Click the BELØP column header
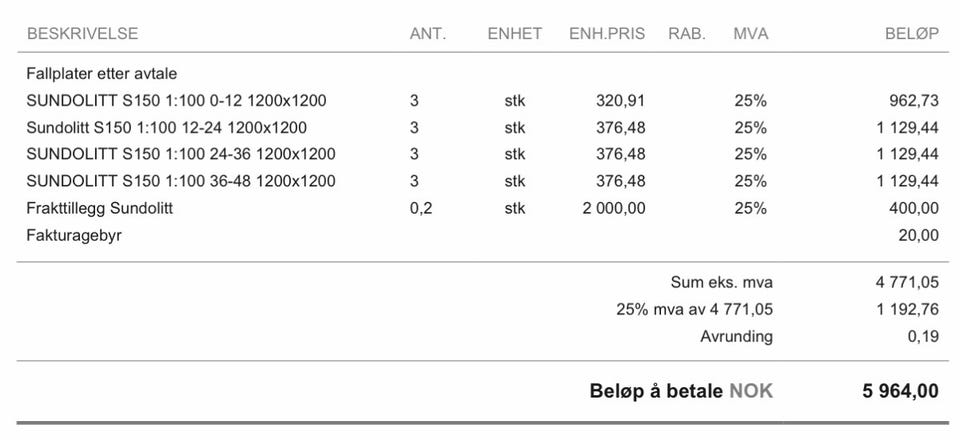Screen dimensions: 960x440 (911, 34)
